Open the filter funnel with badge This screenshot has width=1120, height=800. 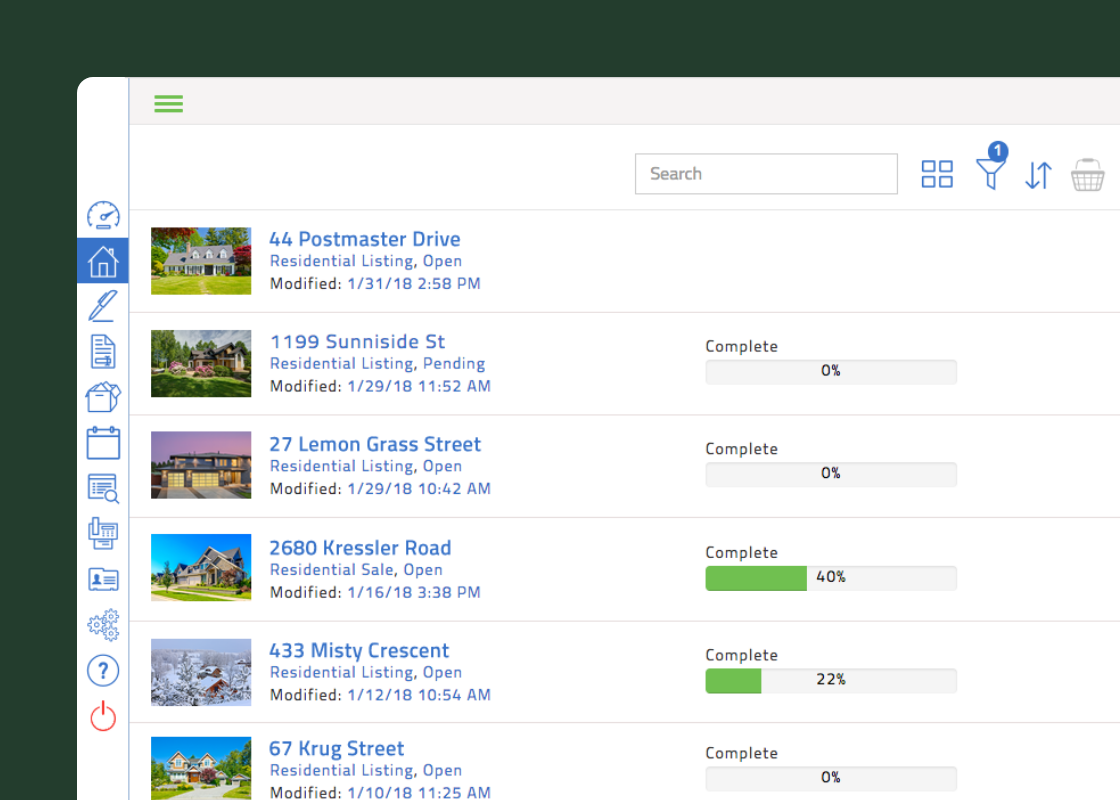coord(991,166)
